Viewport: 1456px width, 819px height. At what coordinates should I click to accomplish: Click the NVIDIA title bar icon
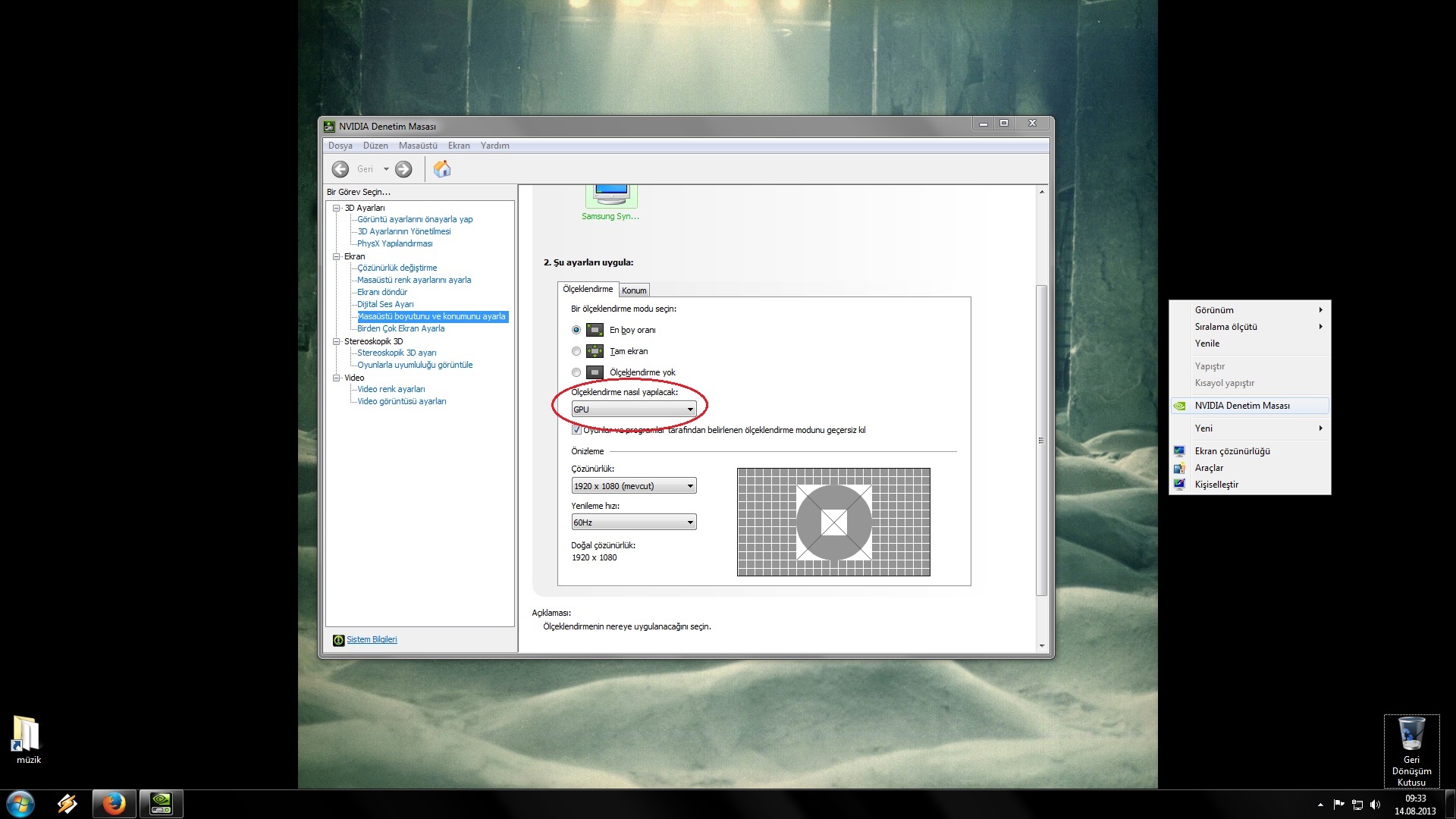(329, 127)
